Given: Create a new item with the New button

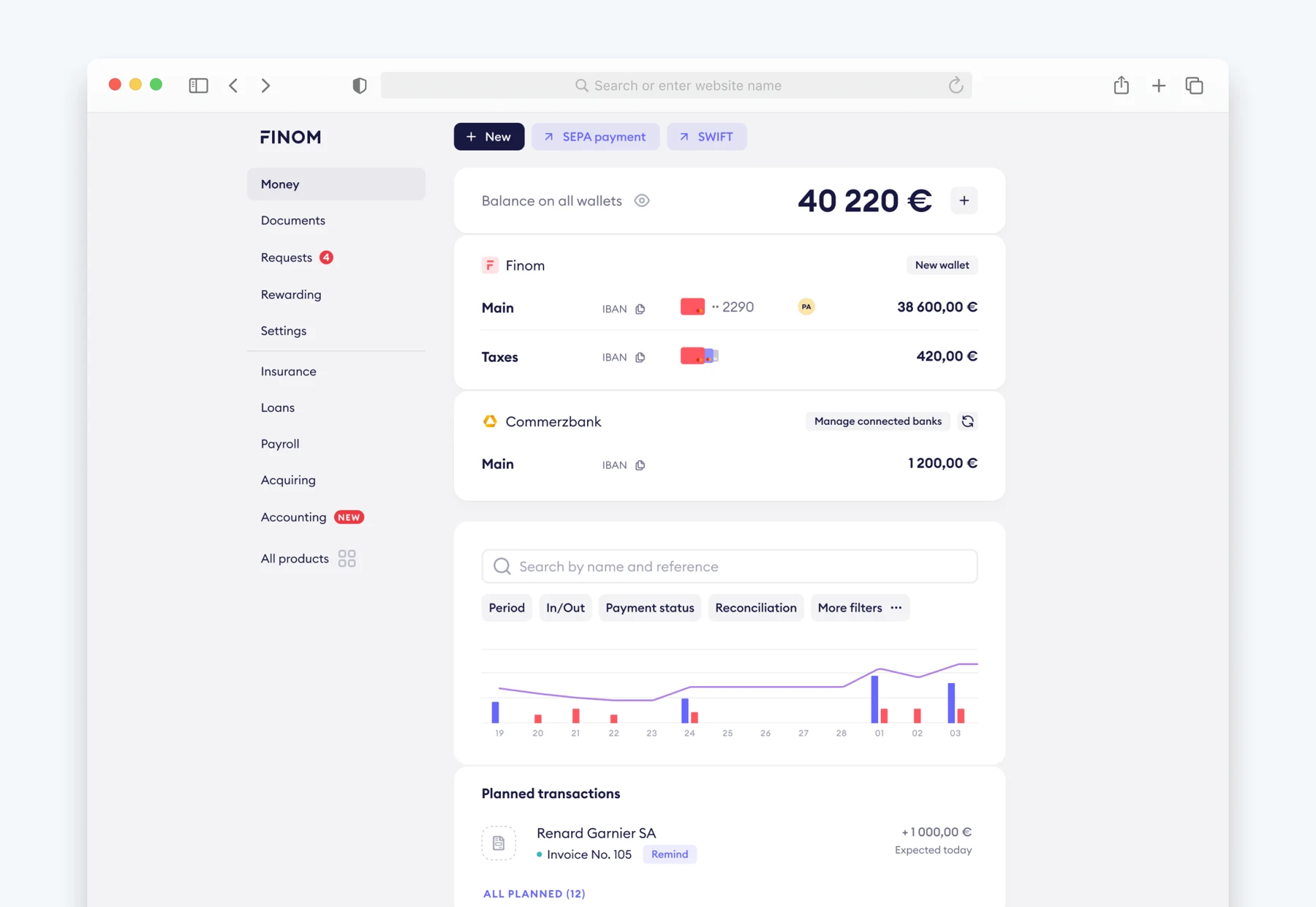Looking at the screenshot, I should coord(489,137).
